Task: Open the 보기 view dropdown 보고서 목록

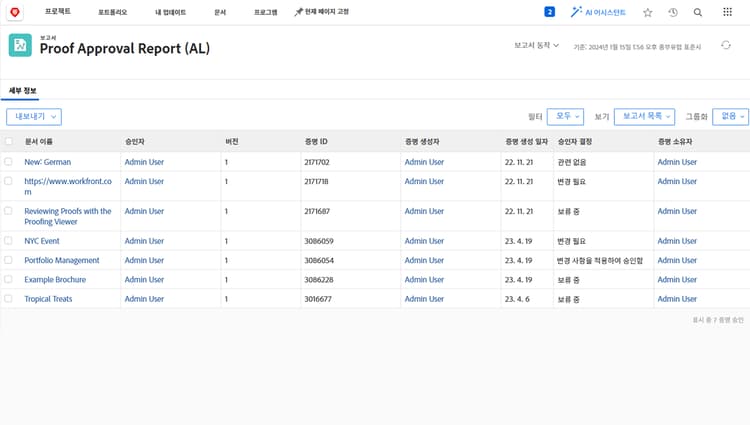Action: click(x=644, y=117)
